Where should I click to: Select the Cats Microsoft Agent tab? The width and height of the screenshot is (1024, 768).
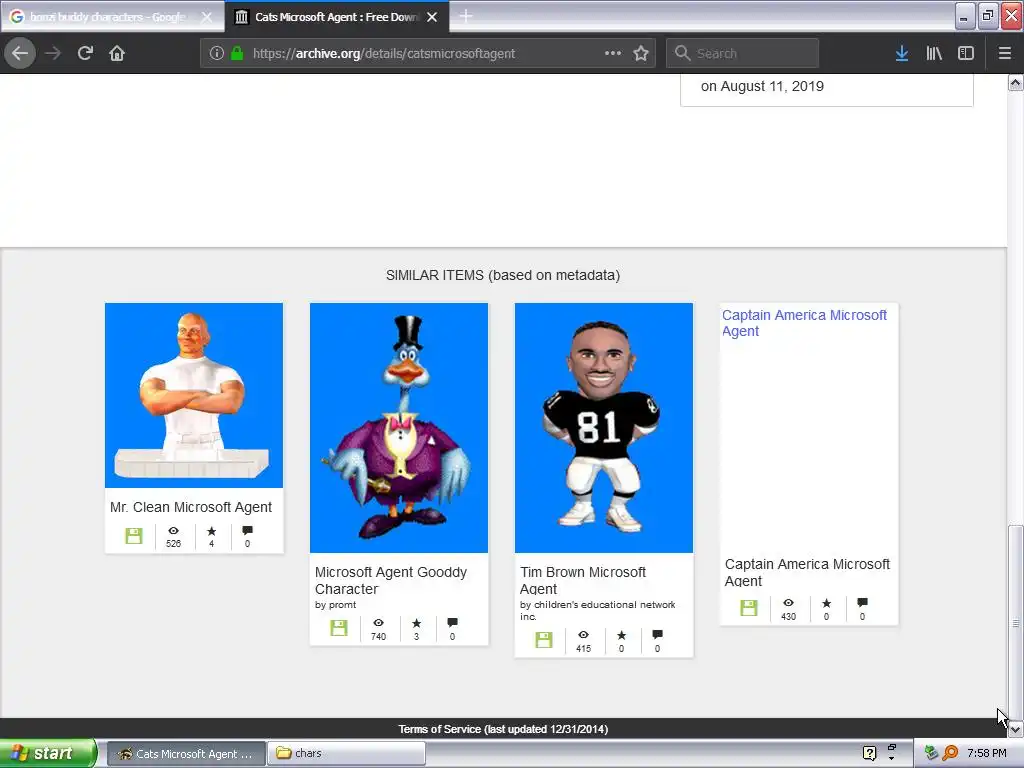[x=336, y=17]
